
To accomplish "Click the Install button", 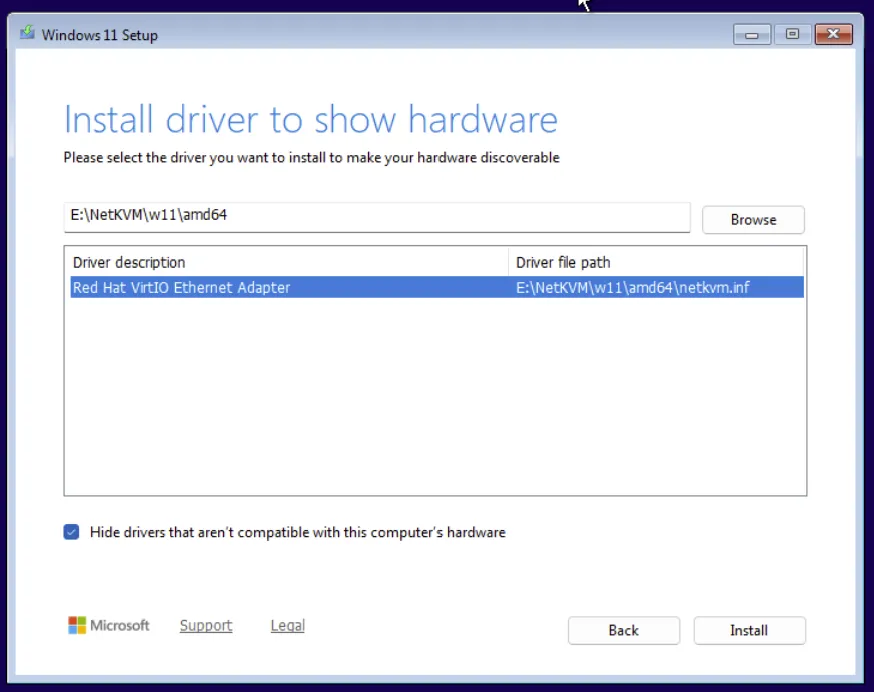I will pyautogui.click(x=749, y=631).
